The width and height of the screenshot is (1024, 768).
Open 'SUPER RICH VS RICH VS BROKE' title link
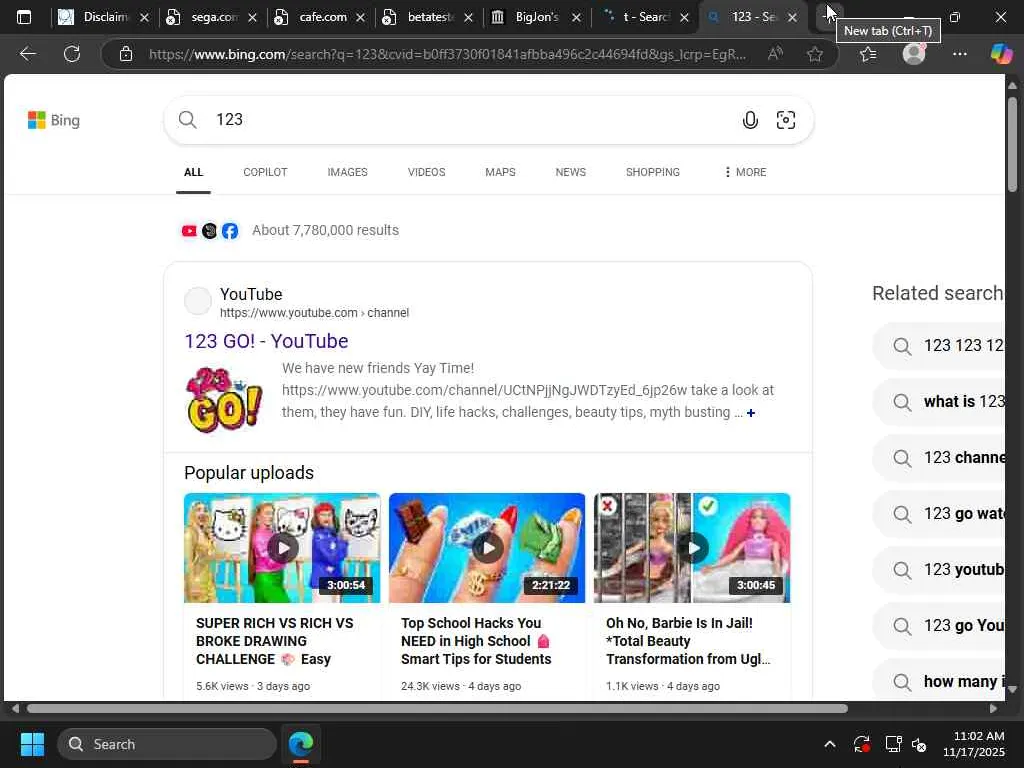click(x=274, y=641)
